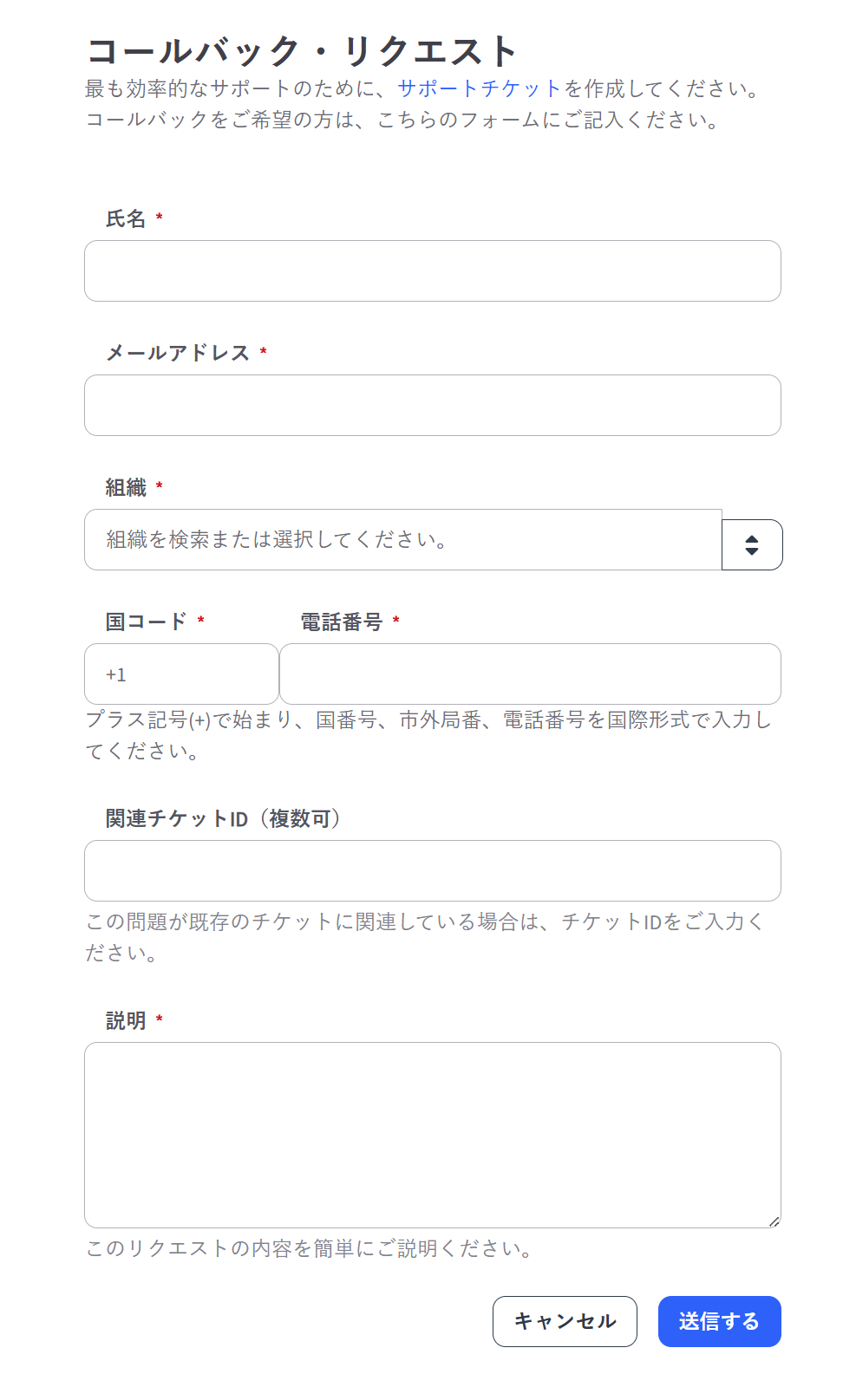Click the 組織 field label

click(126, 487)
